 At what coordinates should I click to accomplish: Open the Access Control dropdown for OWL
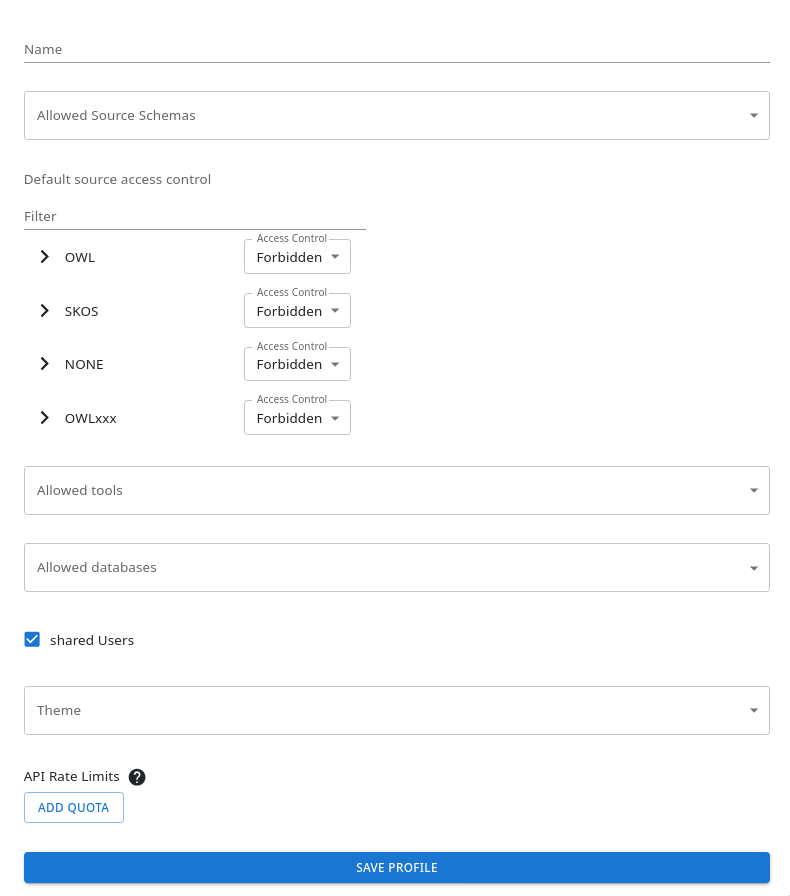(x=297, y=257)
